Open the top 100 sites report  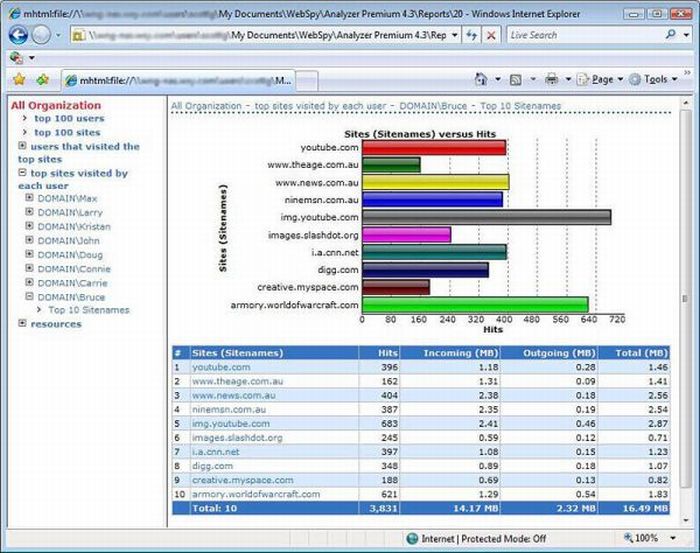pyautogui.click(x=67, y=132)
